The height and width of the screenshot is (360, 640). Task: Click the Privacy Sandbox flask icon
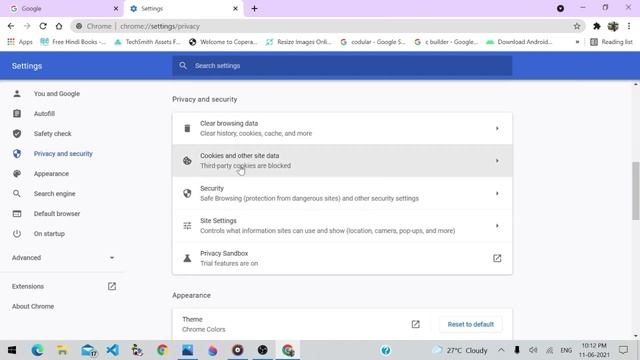[x=187, y=258]
